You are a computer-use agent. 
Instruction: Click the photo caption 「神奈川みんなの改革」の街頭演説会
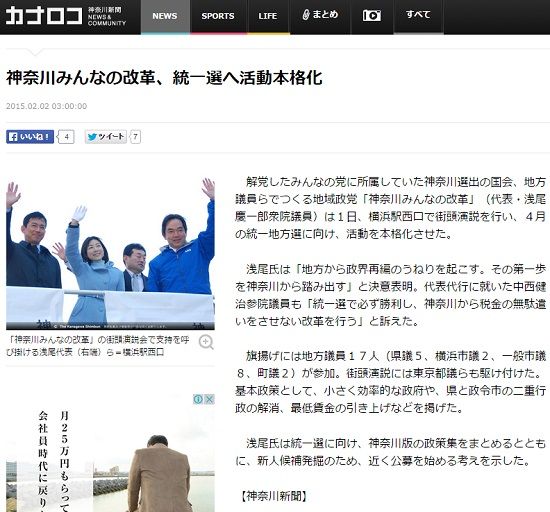98,346
